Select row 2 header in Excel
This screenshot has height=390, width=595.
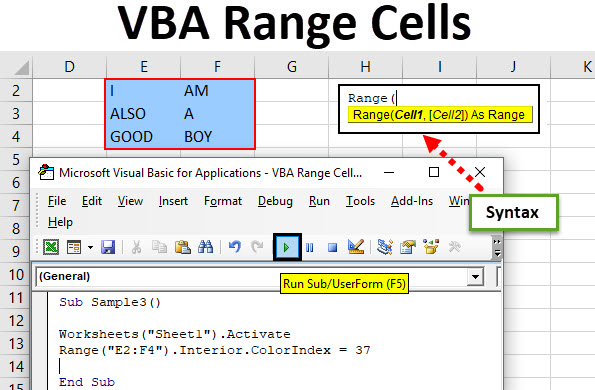[16, 91]
